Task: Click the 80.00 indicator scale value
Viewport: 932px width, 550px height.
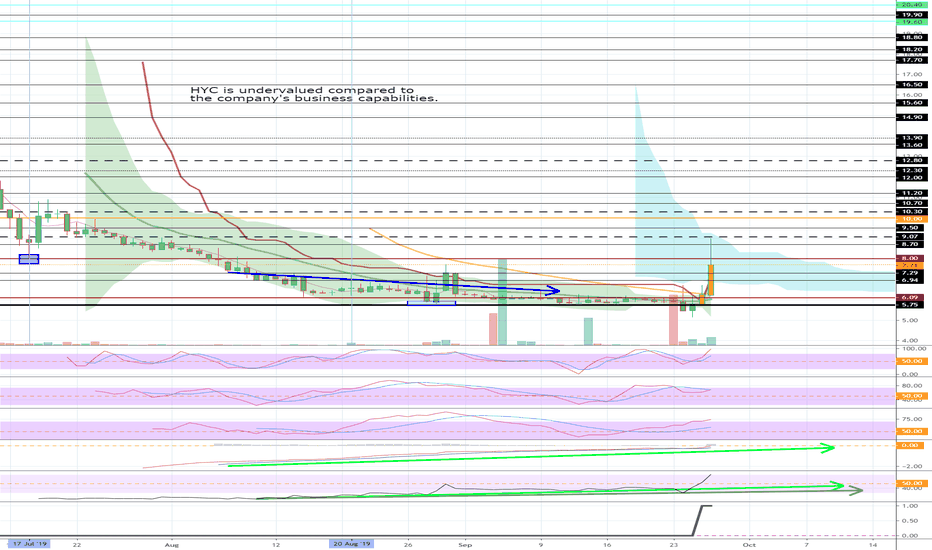Action: pyautogui.click(x=912, y=386)
